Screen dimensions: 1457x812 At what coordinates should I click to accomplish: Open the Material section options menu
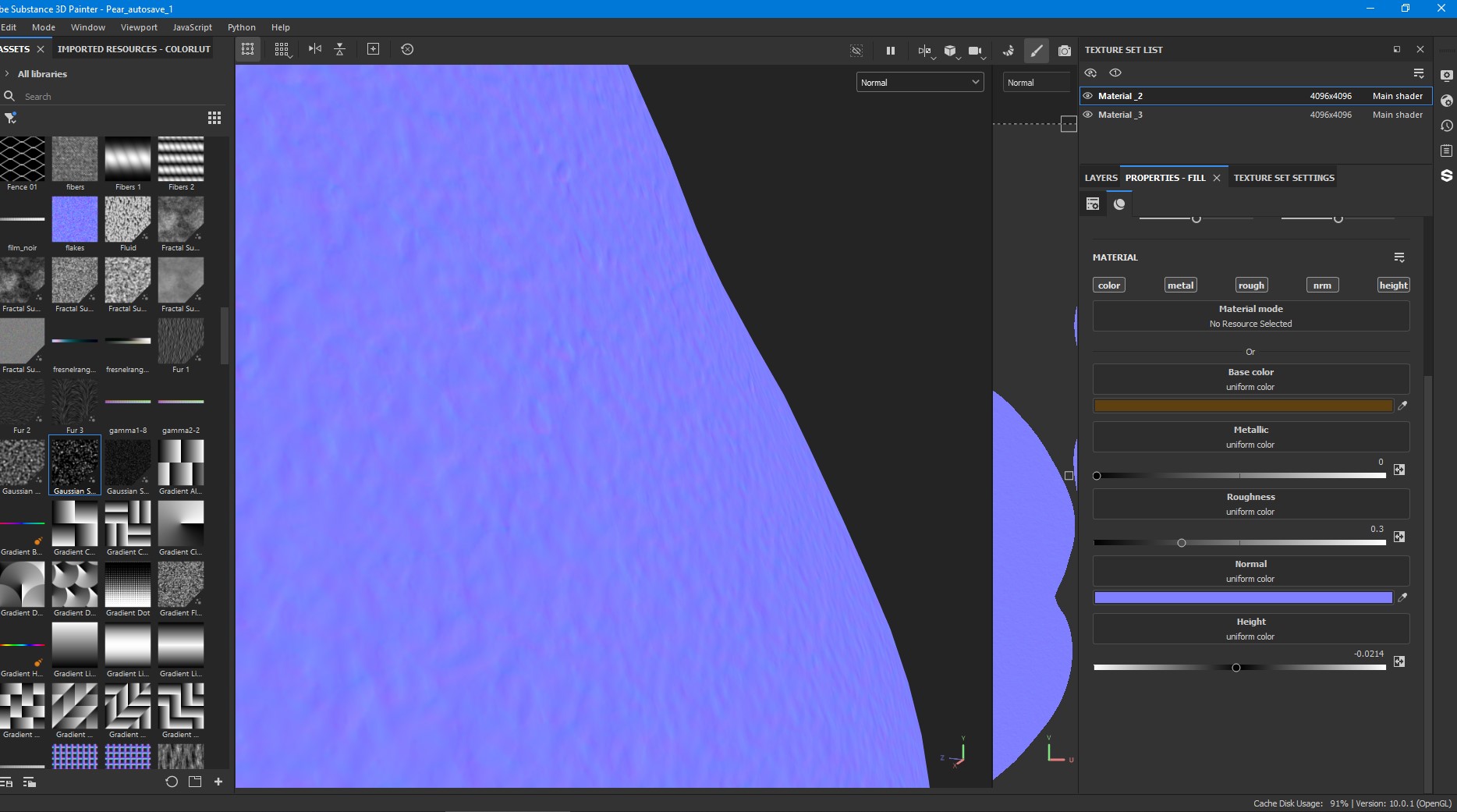(1399, 257)
